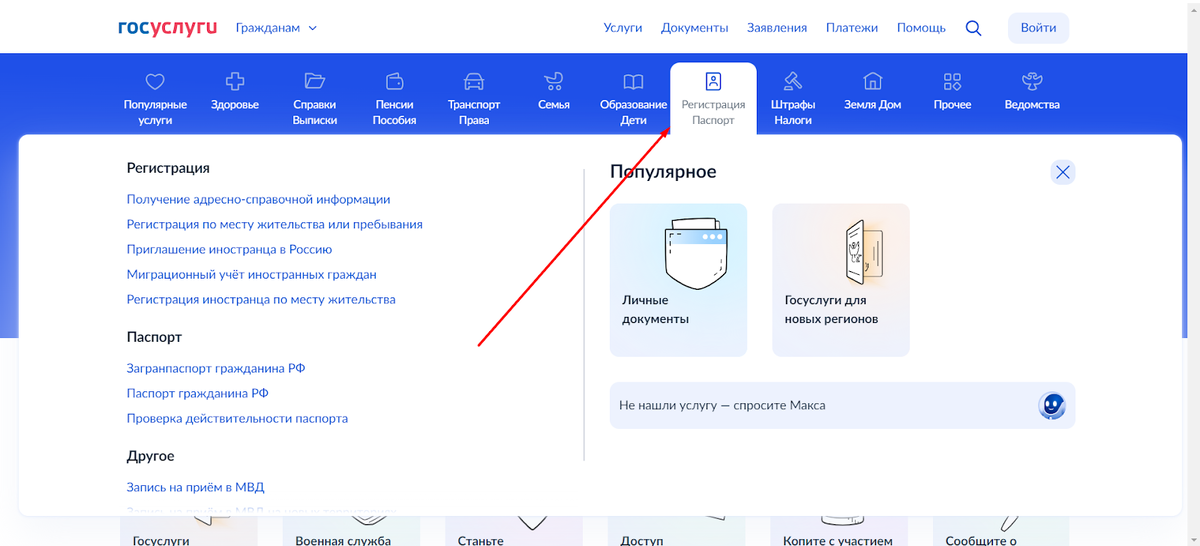Open Регистрация по месту жительства или пребывания
Image resolution: width=1200 pixels, height=546 pixels.
274,224
